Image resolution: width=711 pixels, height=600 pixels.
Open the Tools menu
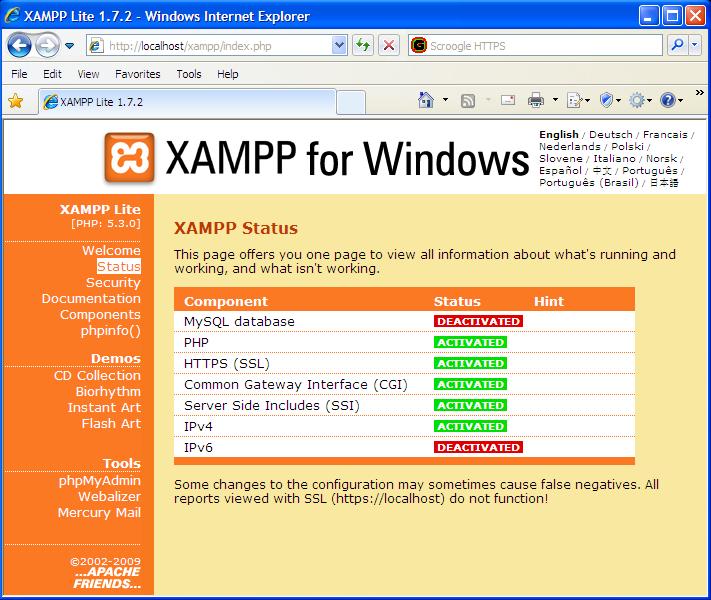click(189, 74)
